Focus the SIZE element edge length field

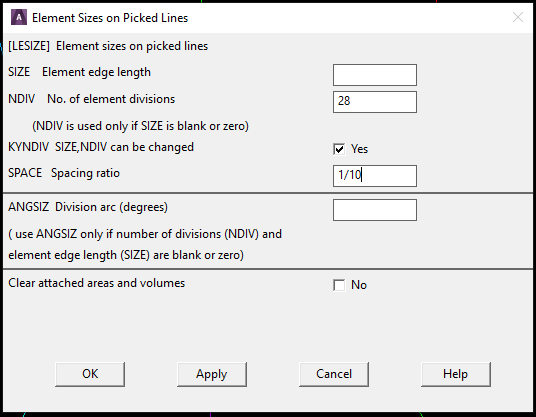[375, 75]
